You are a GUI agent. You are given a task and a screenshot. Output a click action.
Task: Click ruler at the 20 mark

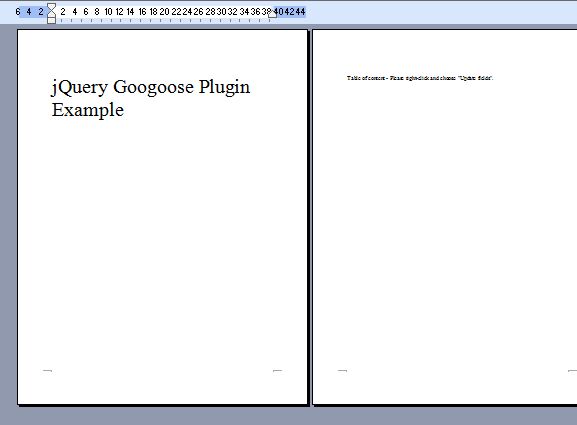(164, 12)
